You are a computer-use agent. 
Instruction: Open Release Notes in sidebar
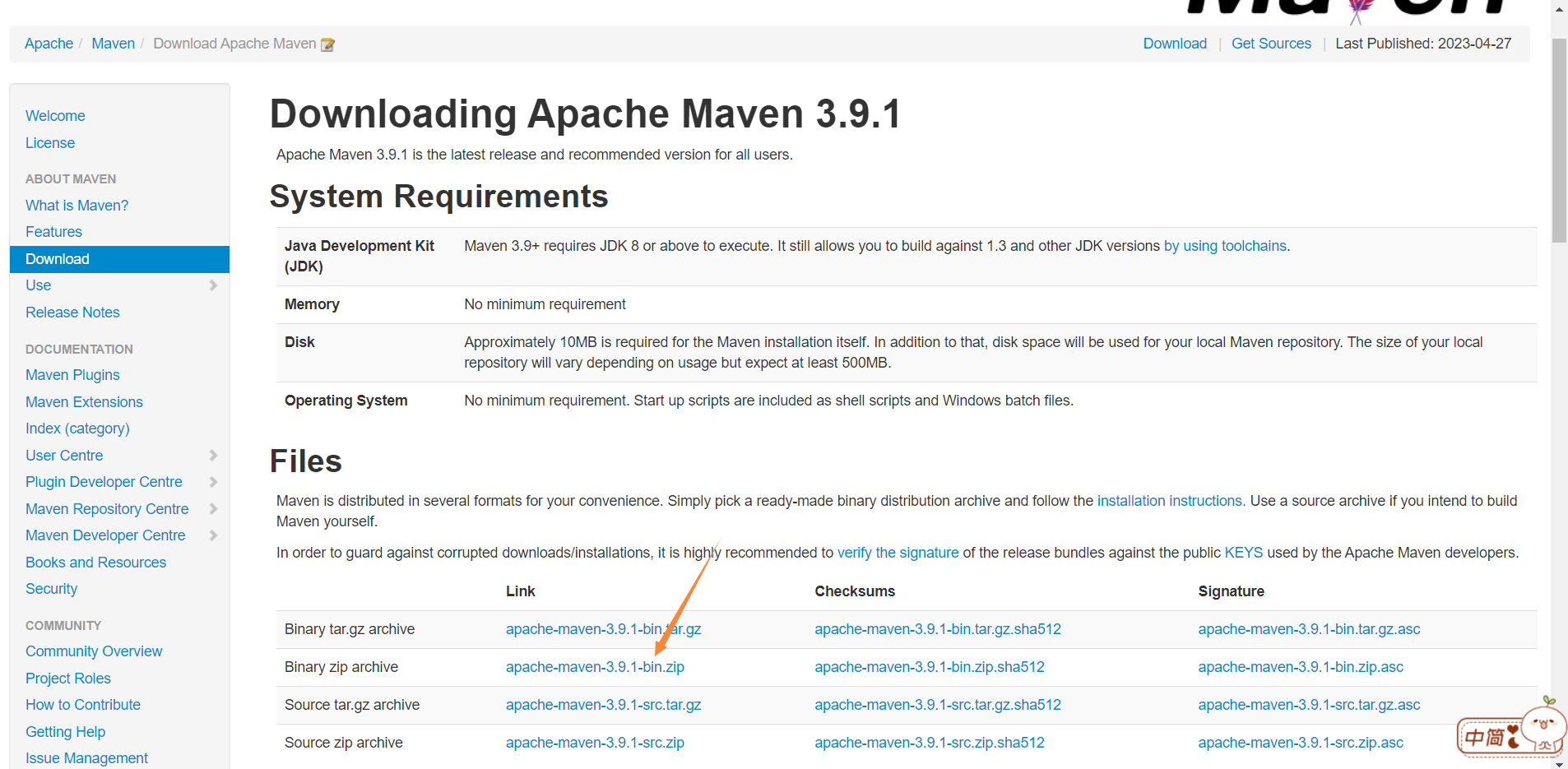[72, 313]
